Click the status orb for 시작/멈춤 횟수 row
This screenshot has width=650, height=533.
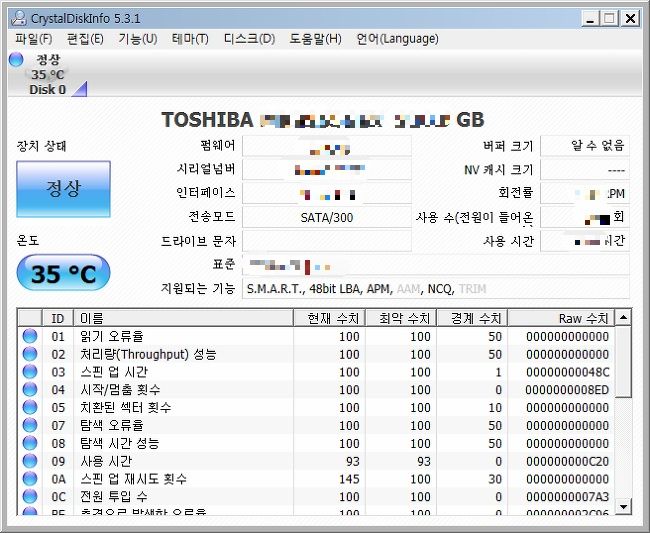click(30, 389)
